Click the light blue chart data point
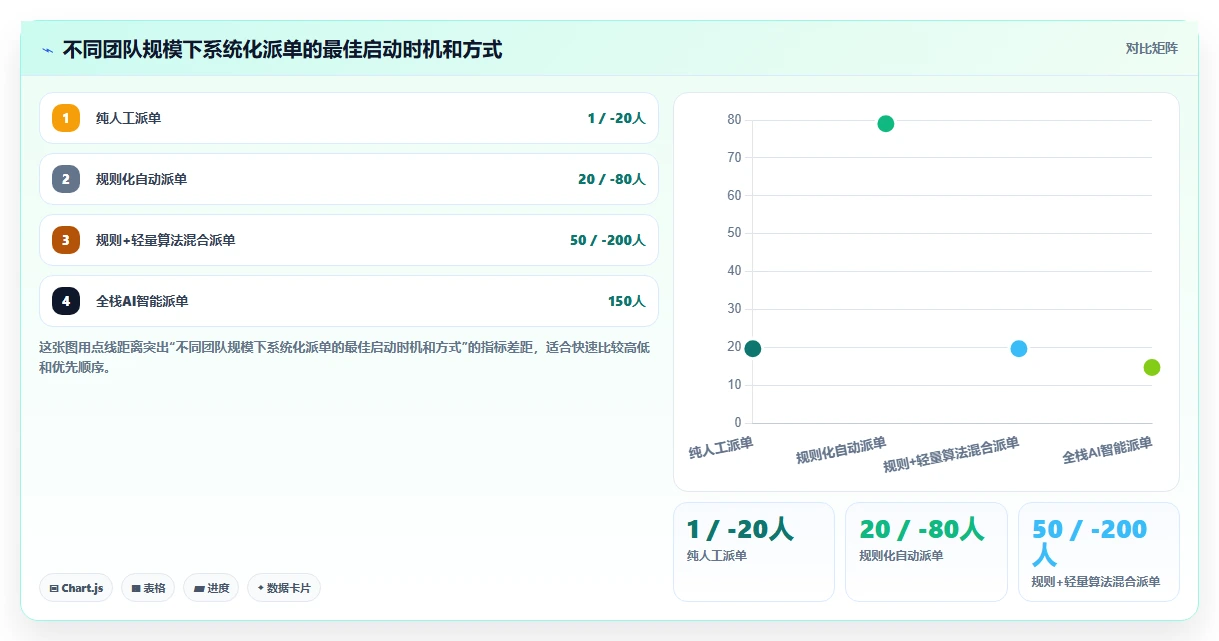The image size is (1219, 641). [x=1019, y=348]
